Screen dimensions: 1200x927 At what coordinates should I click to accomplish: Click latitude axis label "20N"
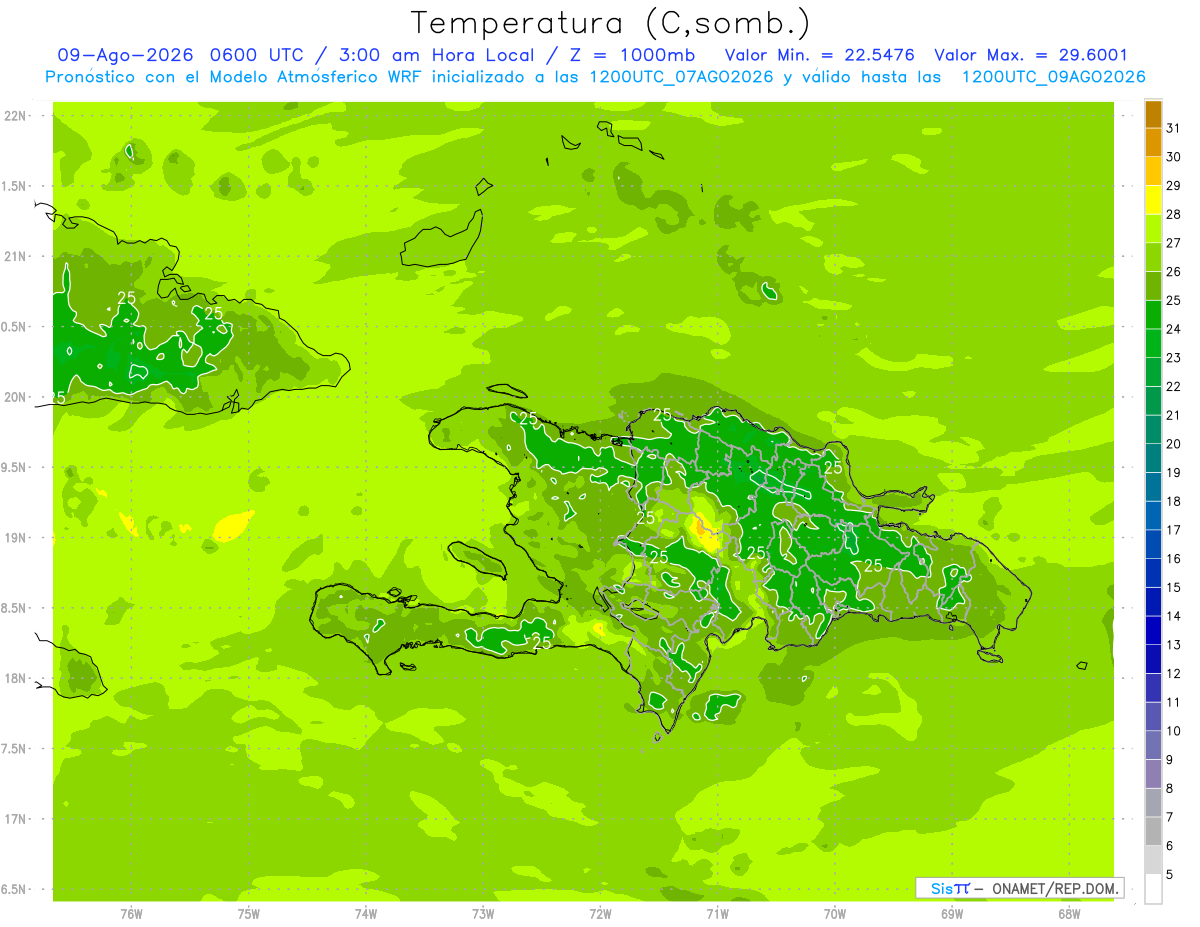[14, 397]
